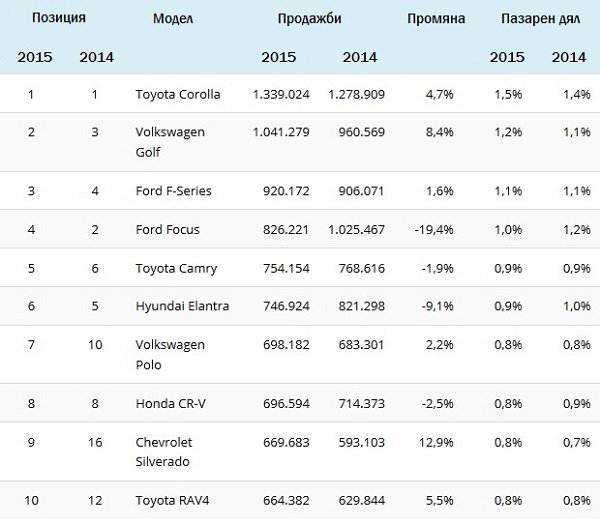Screen dimensions: 600x524
Task: Click the Ford Focus model name
Action: pos(167,229)
